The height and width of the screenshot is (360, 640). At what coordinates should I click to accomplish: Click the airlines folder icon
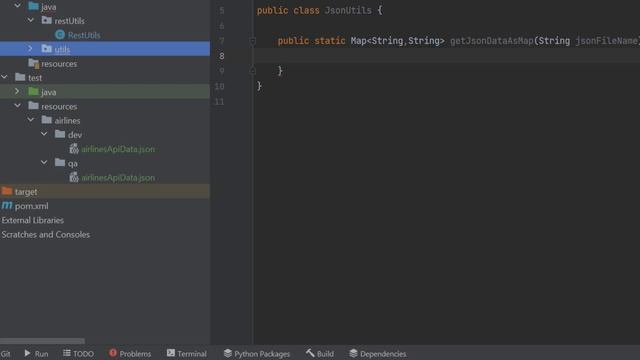tap(47, 120)
